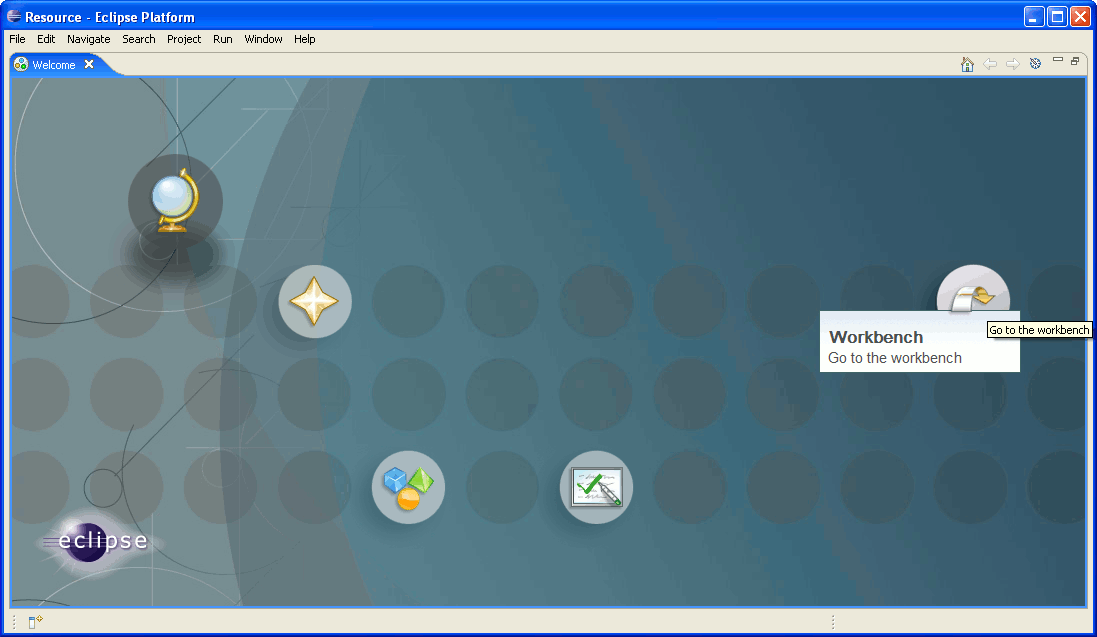
Task: Open the Samples shapes icon
Action: coord(409,487)
